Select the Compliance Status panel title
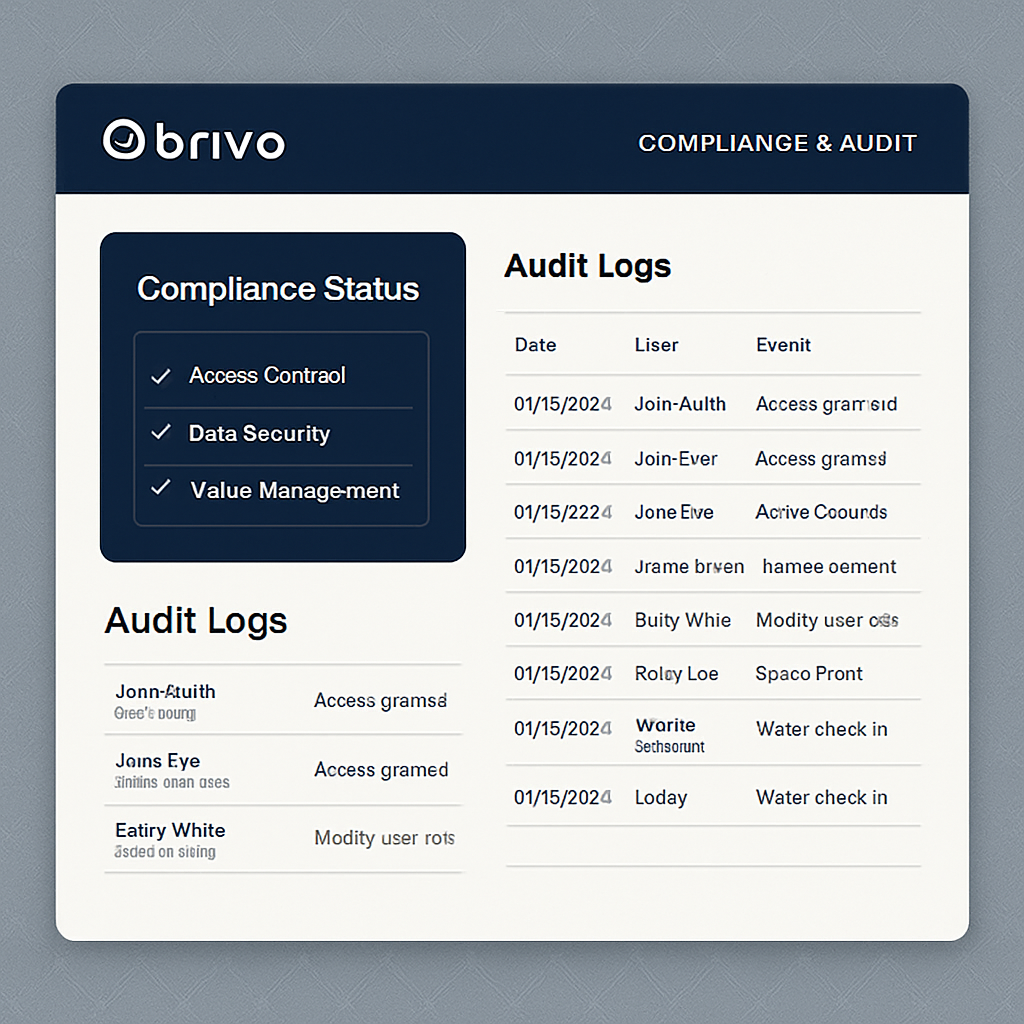 pyautogui.click(x=277, y=289)
